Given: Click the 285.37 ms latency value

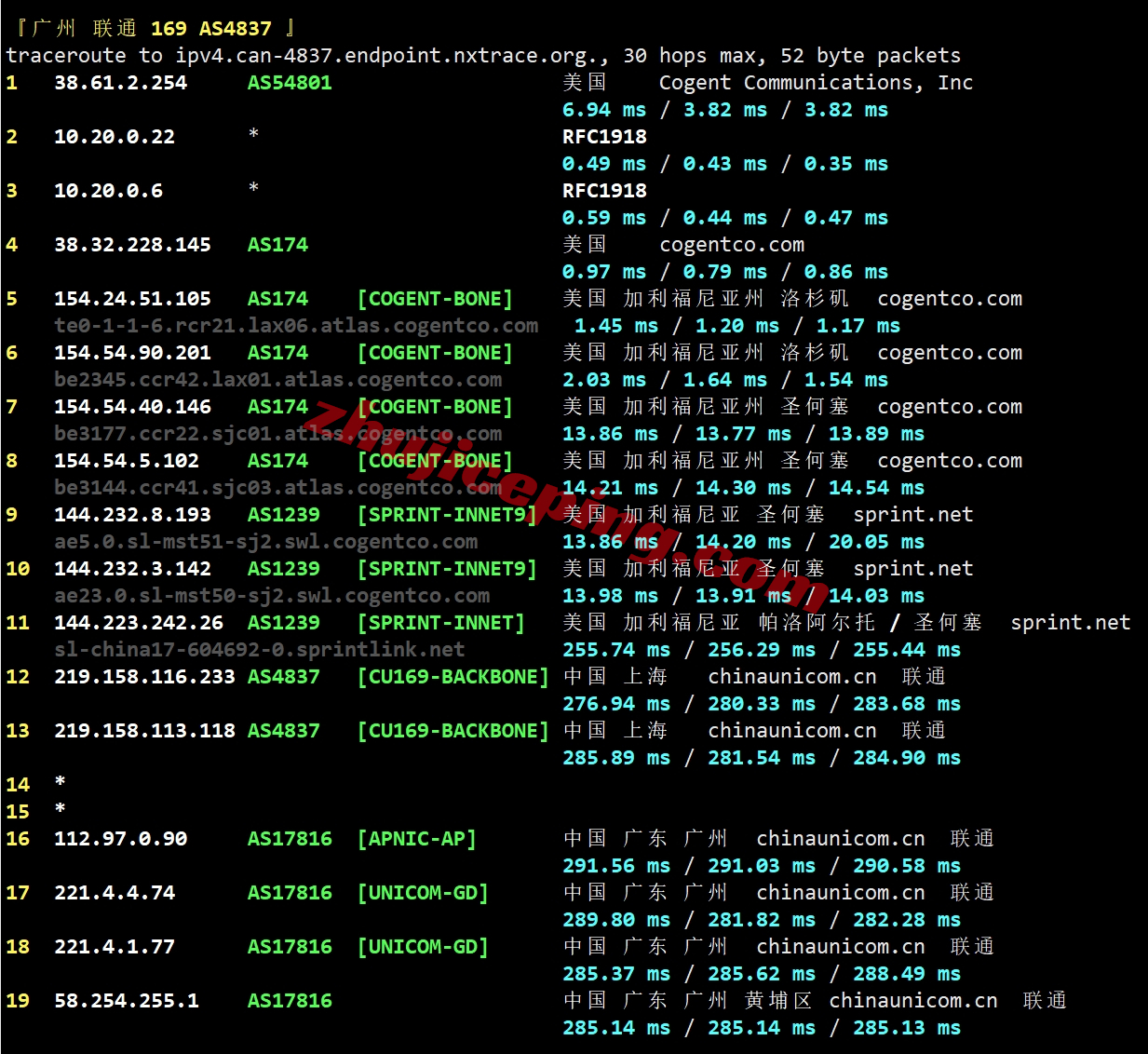Looking at the screenshot, I should coord(616,974).
